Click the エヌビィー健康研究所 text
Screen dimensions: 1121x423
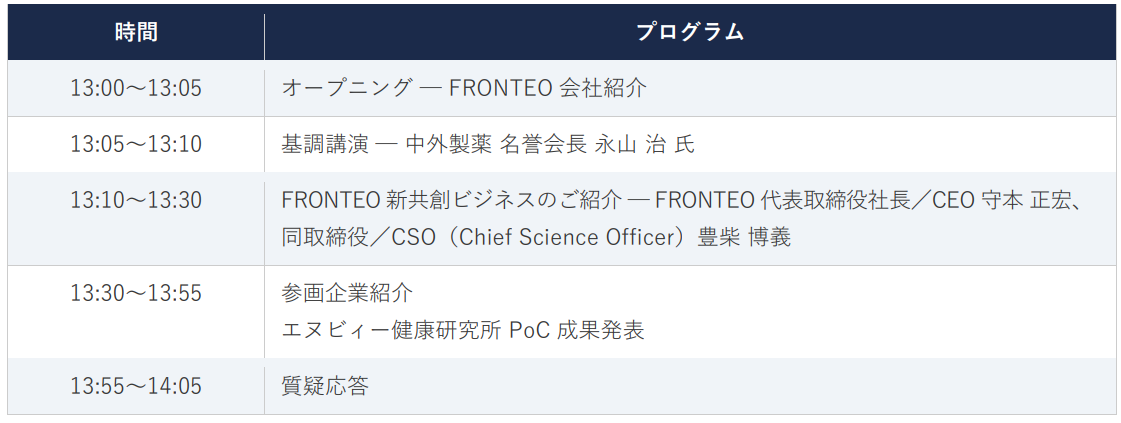point(391,330)
